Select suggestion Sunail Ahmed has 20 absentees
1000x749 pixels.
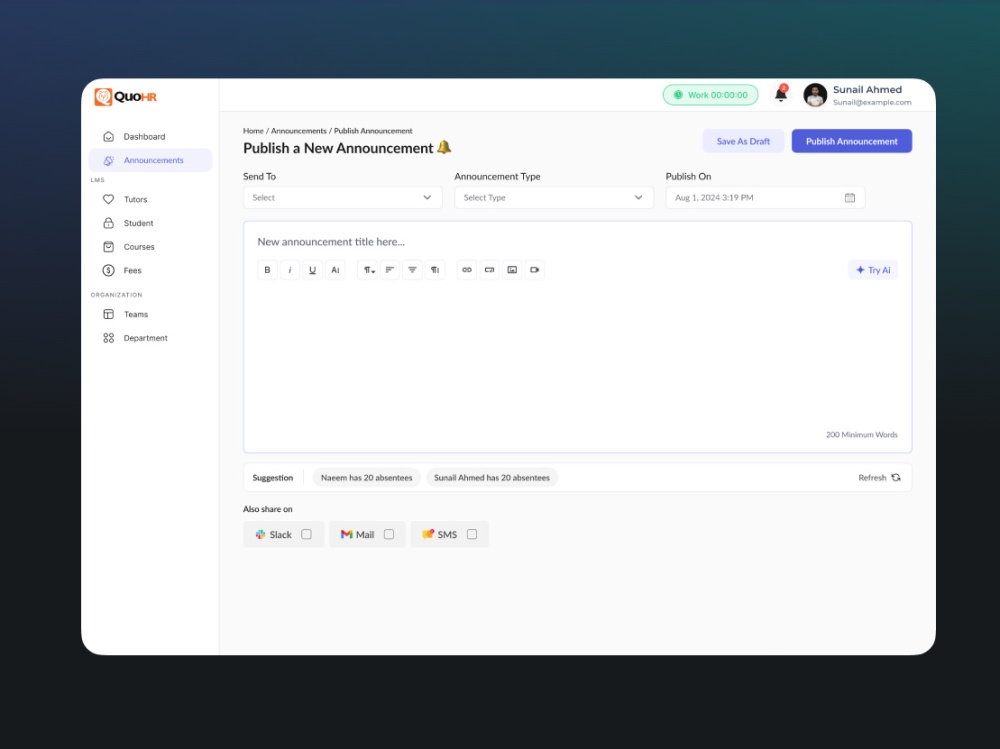[x=492, y=477]
